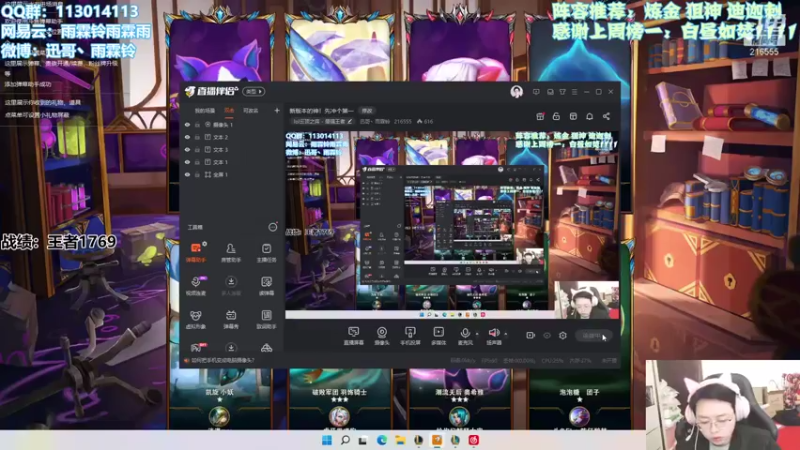The width and height of the screenshot is (800, 450).
Task: Expand the microphone options arrow
Action: tap(477, 334)
